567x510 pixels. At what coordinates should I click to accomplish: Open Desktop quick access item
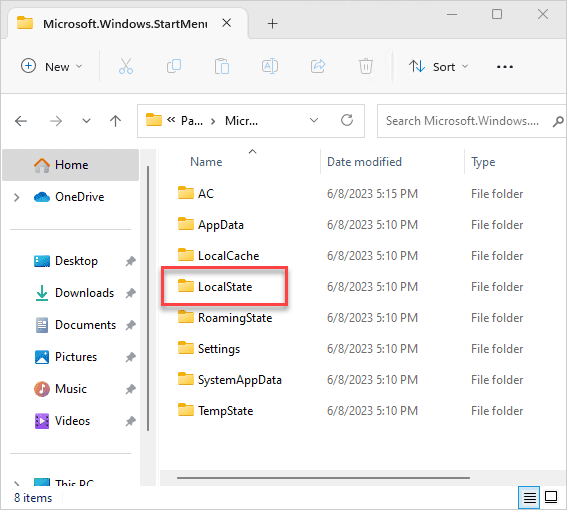(x=76, y=261)
